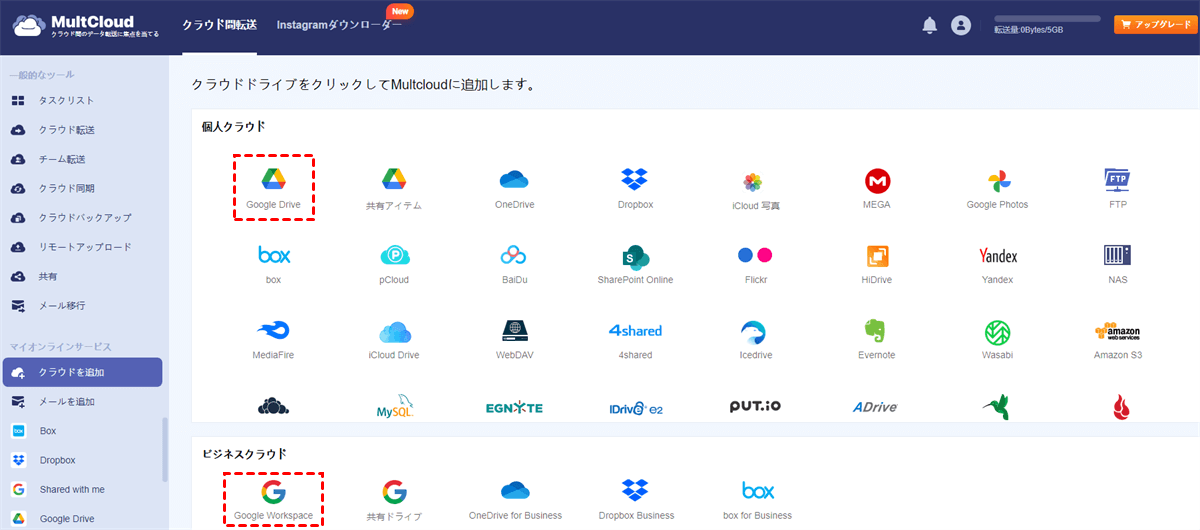Add Dropbox personal cloud
This screenshot has height=530, width=1200.
click(635, 187)
